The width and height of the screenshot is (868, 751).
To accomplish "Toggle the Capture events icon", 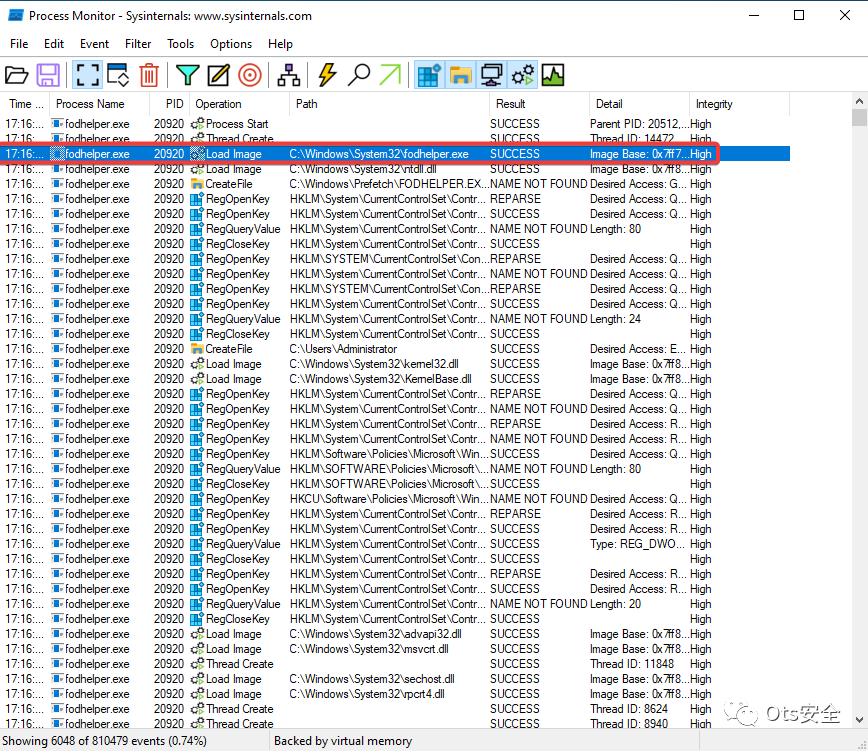I will [87, 75].
